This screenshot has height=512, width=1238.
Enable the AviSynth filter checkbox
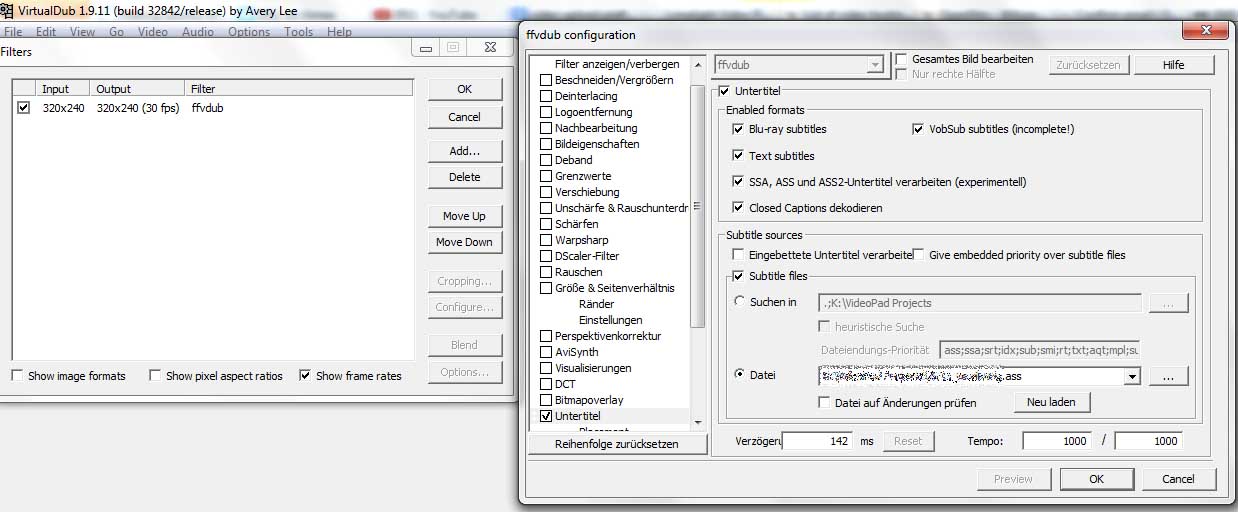pos(546,352)
